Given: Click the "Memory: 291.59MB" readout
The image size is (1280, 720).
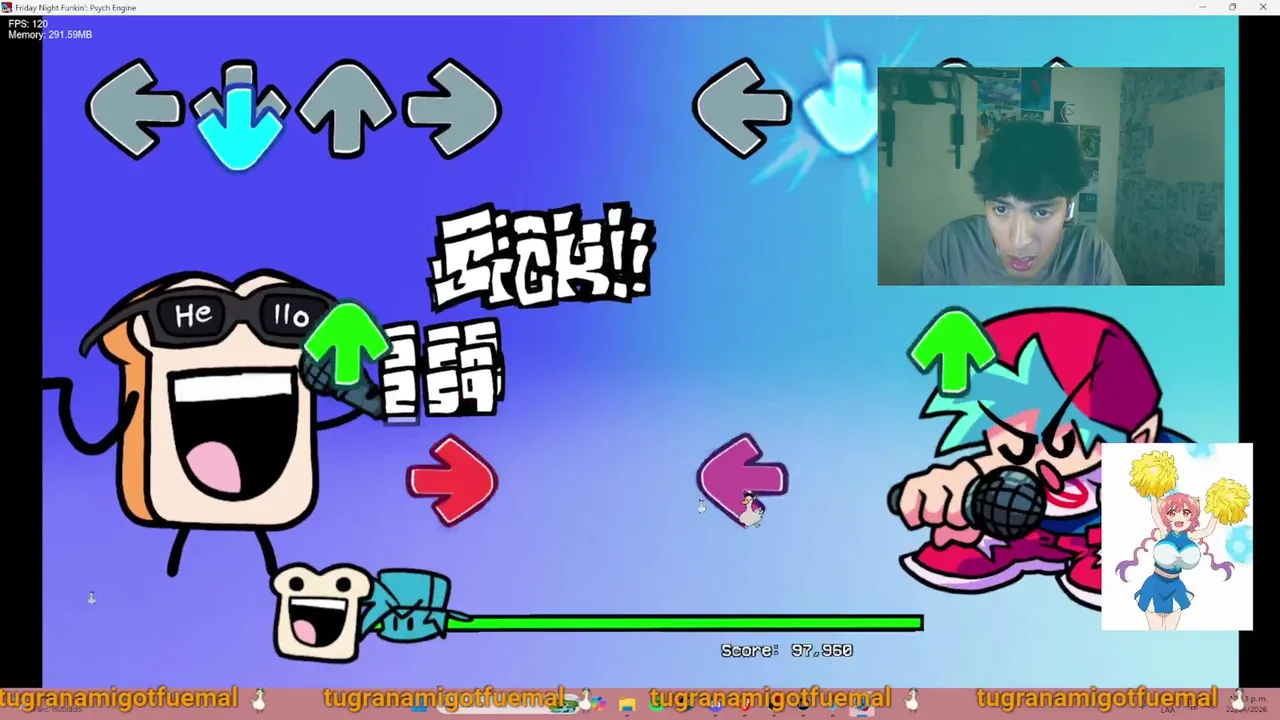Looking at the screenshot, I should point(50,35).
